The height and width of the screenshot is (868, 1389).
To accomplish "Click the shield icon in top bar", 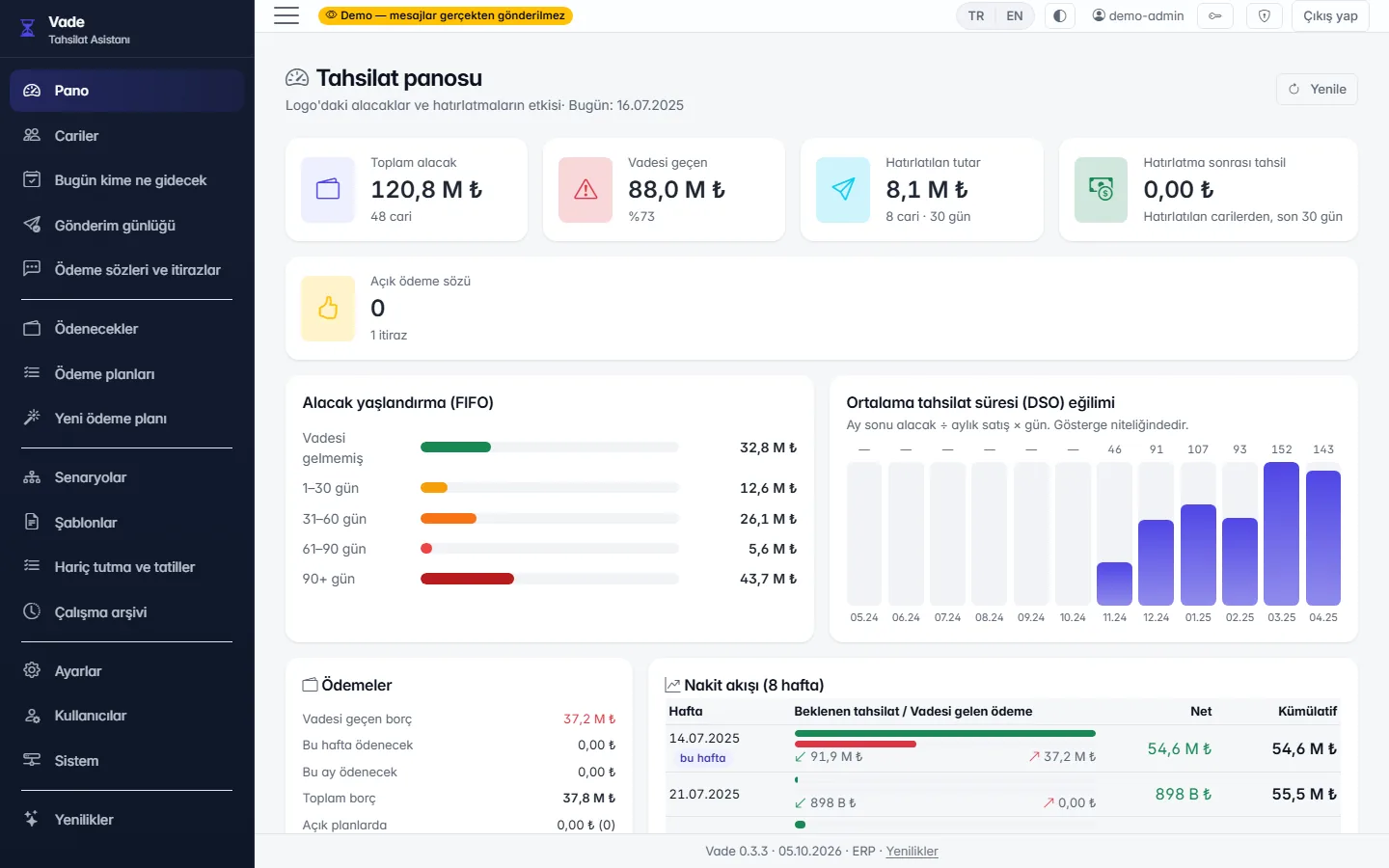I will click(x=1265, y=15).
